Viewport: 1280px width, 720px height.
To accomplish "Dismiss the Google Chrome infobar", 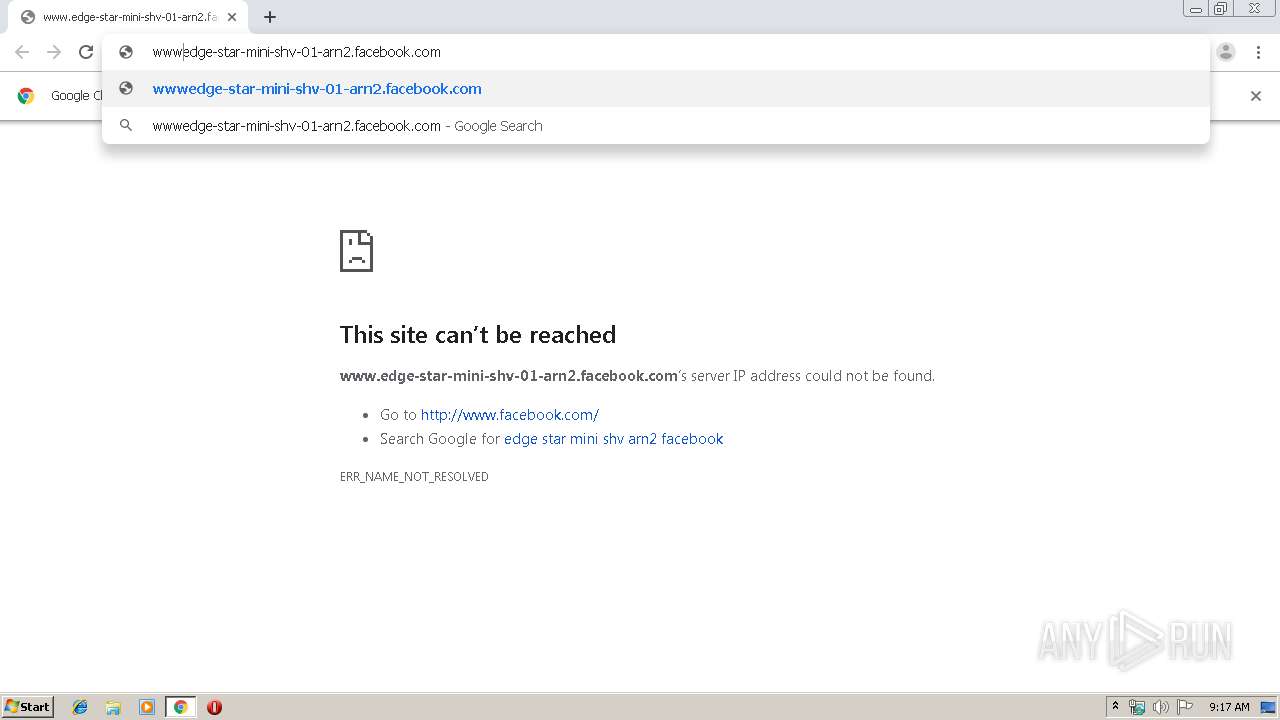I will pyautogui.click(x=1256, y=96).
